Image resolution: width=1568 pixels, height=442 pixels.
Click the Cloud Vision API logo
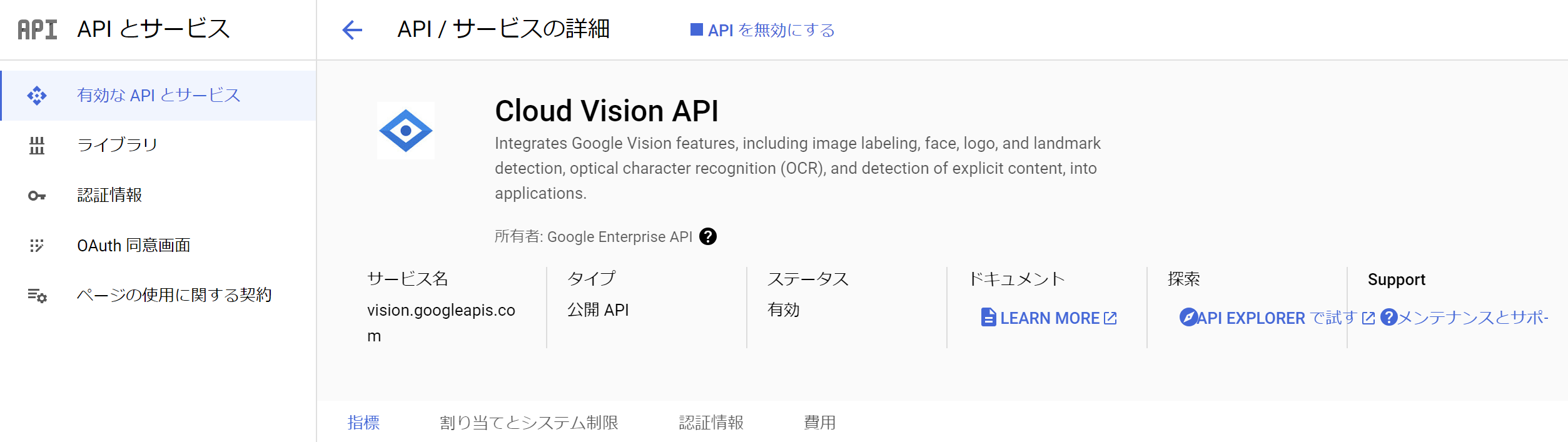[x=406, y=131]
